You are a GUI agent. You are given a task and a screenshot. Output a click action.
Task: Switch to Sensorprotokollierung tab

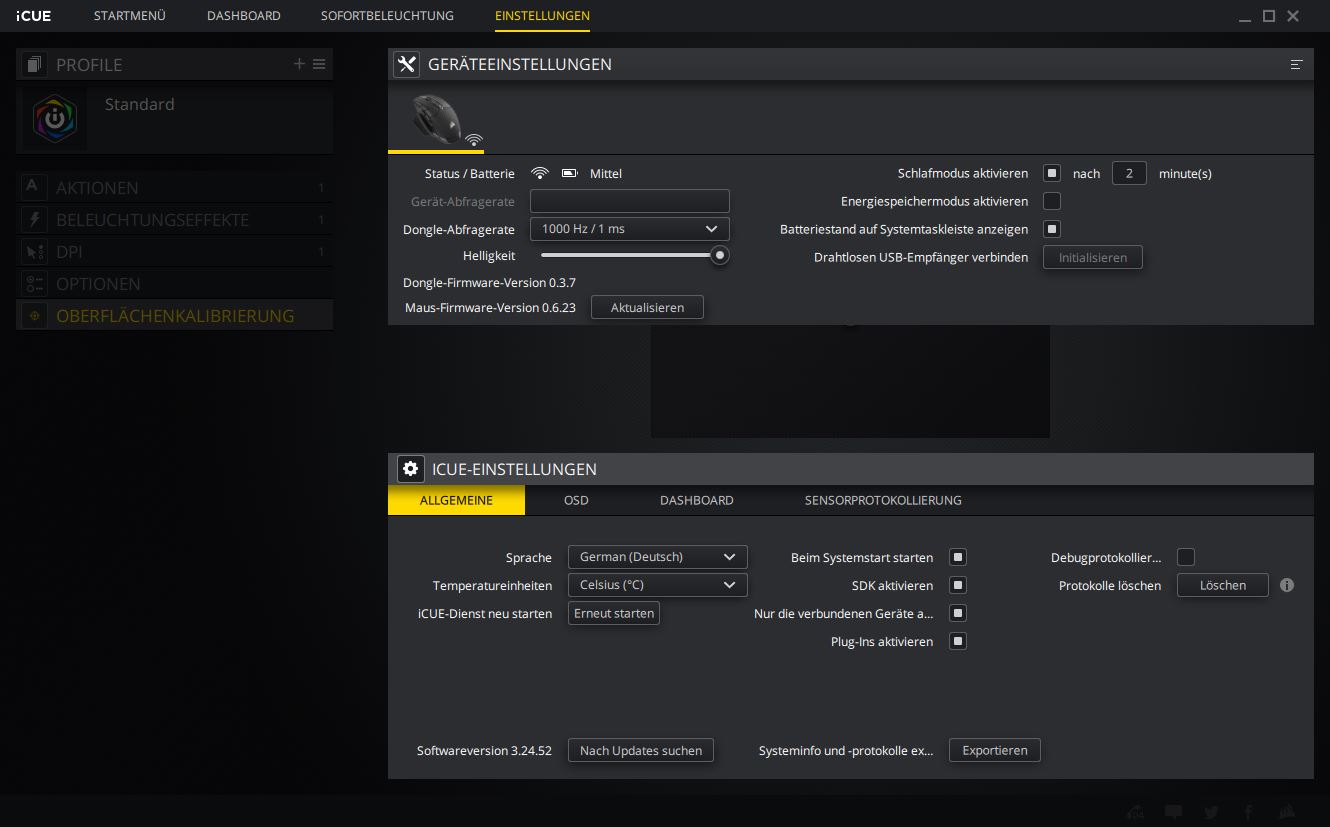[x=883, y=500]
